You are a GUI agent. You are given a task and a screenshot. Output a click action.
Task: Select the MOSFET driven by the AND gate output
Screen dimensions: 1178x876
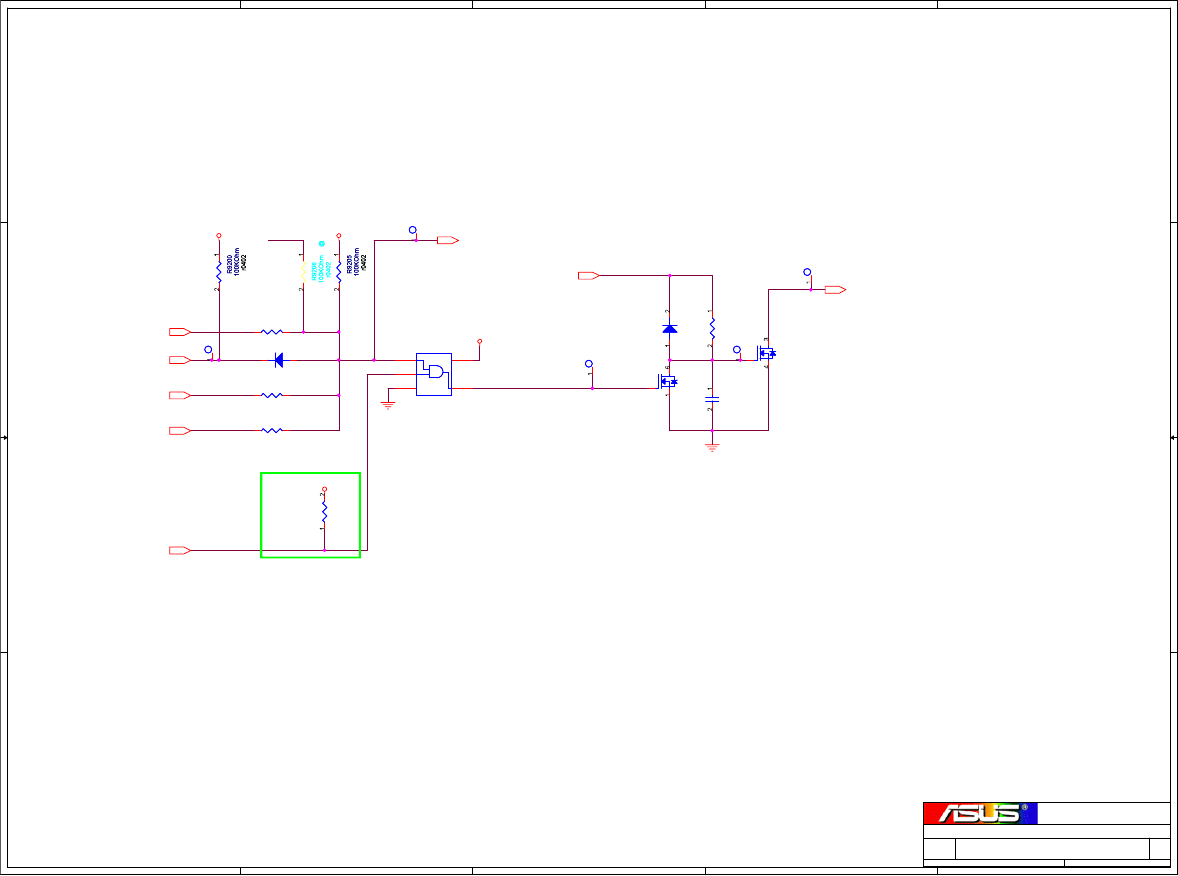point(667,382)
